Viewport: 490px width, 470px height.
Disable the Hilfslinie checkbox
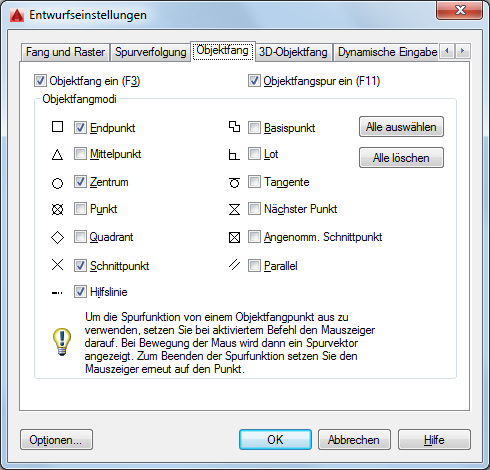80,292
